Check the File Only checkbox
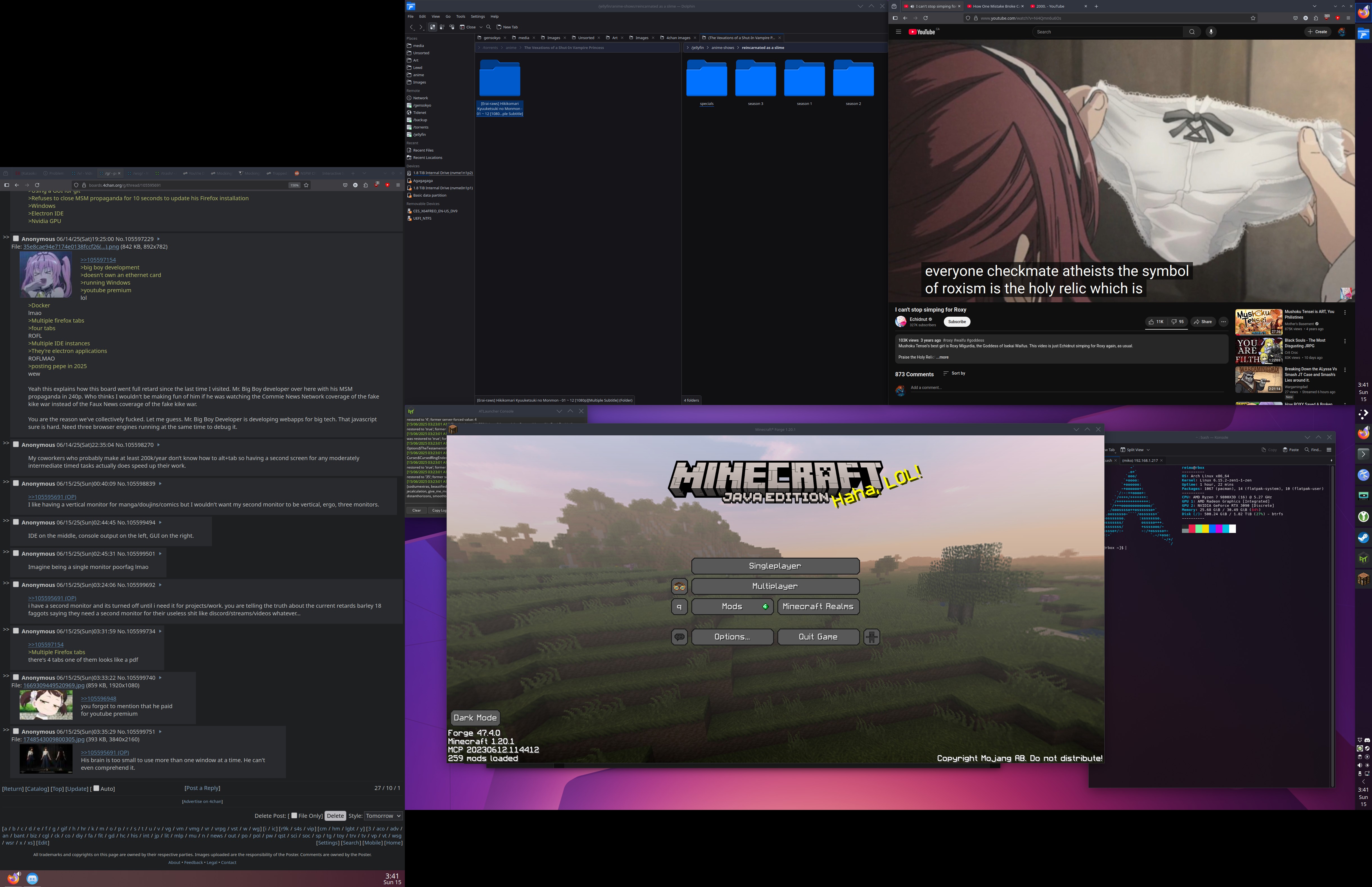 pos(294,815)
